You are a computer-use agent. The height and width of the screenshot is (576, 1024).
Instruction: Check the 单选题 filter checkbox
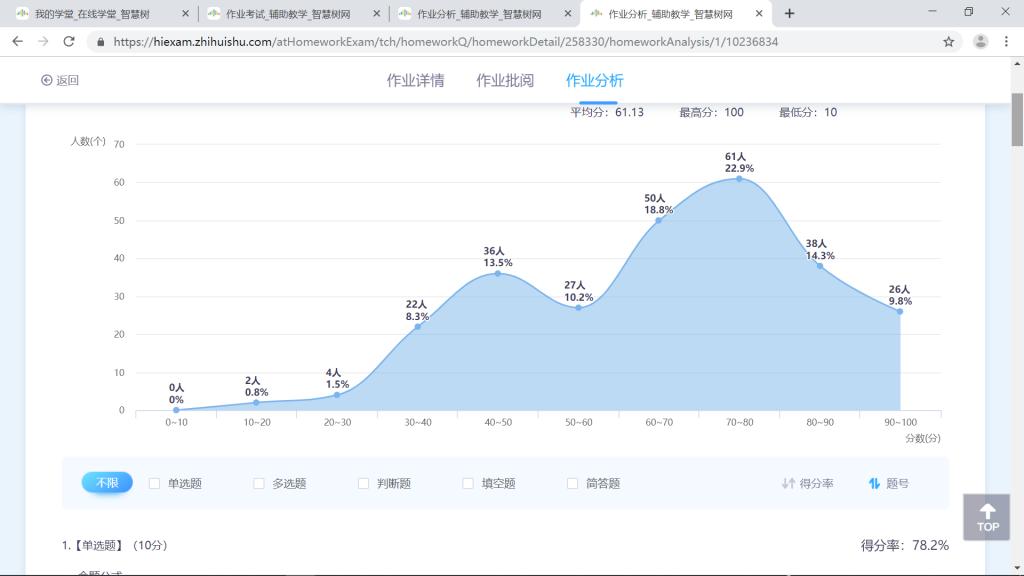pyautogui.click(x=155, y=484)
